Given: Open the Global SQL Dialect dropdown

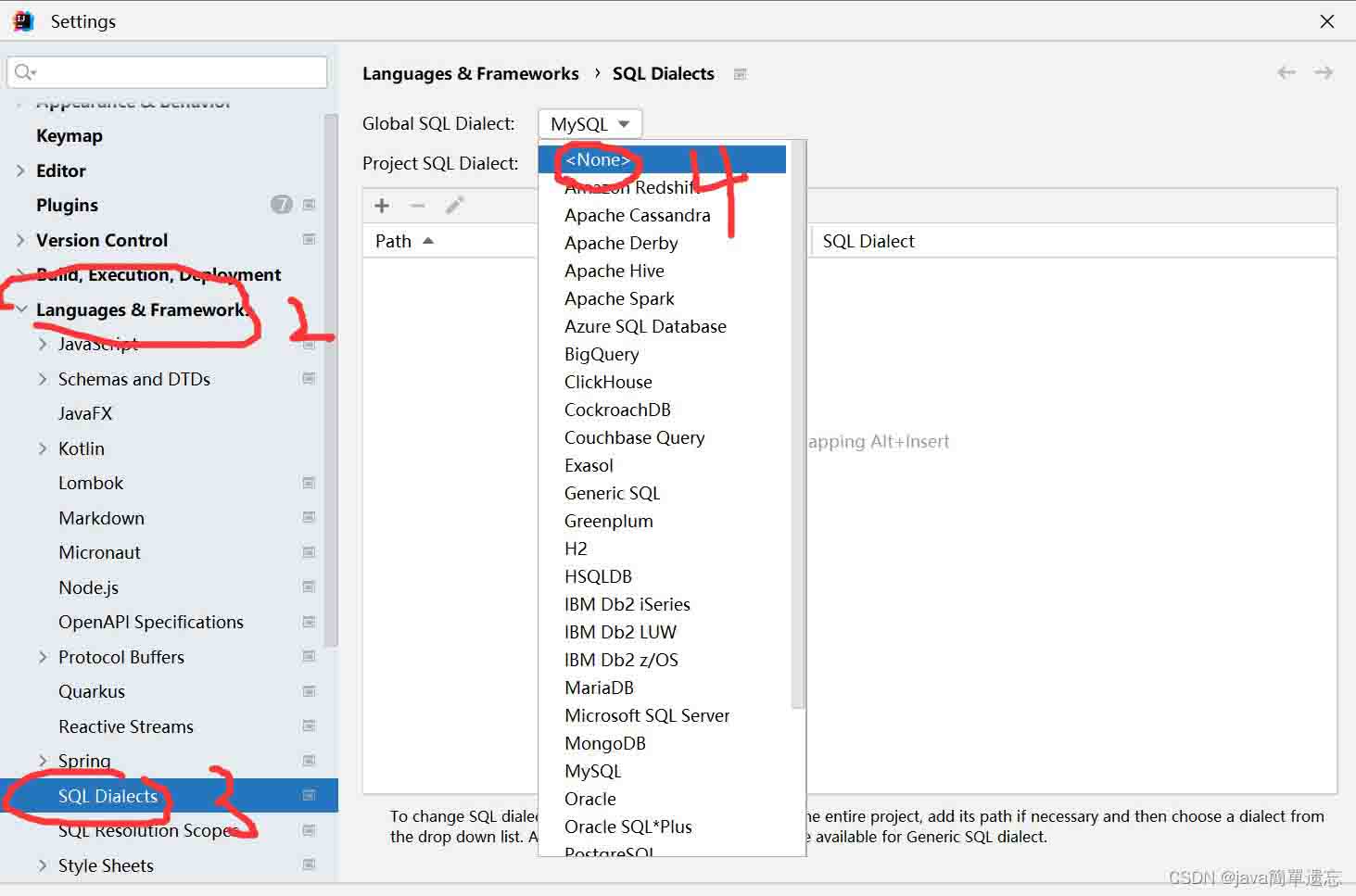Looking at the screenshot, I should pos(589,124).
